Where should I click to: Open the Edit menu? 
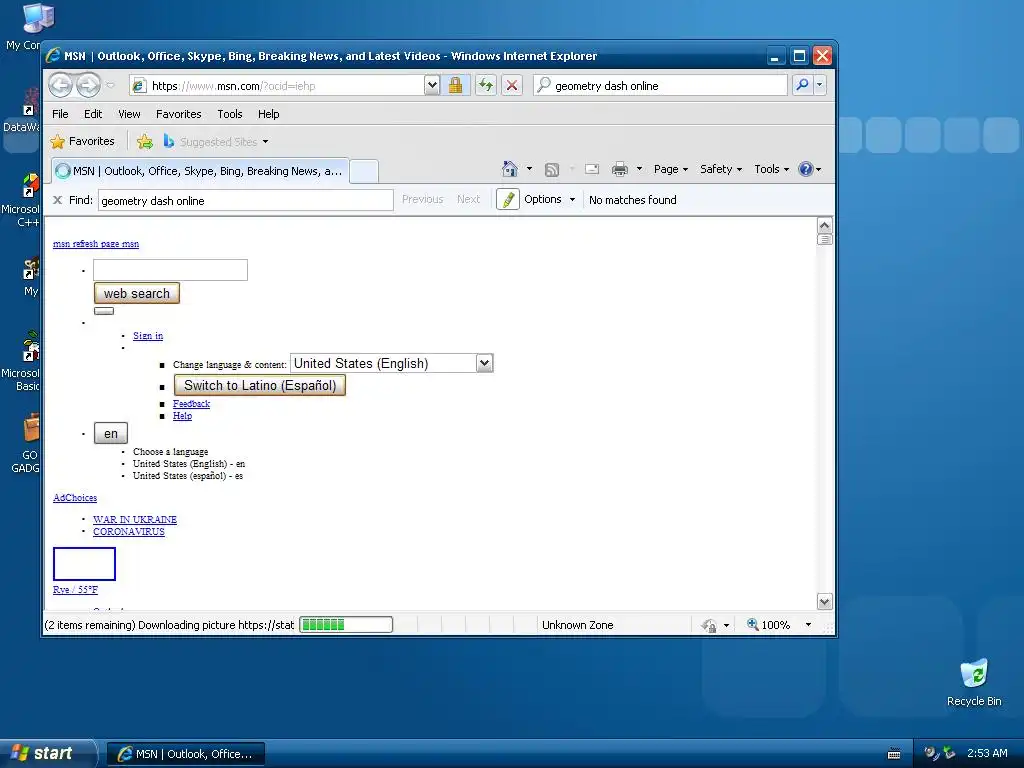click(93, 114)
